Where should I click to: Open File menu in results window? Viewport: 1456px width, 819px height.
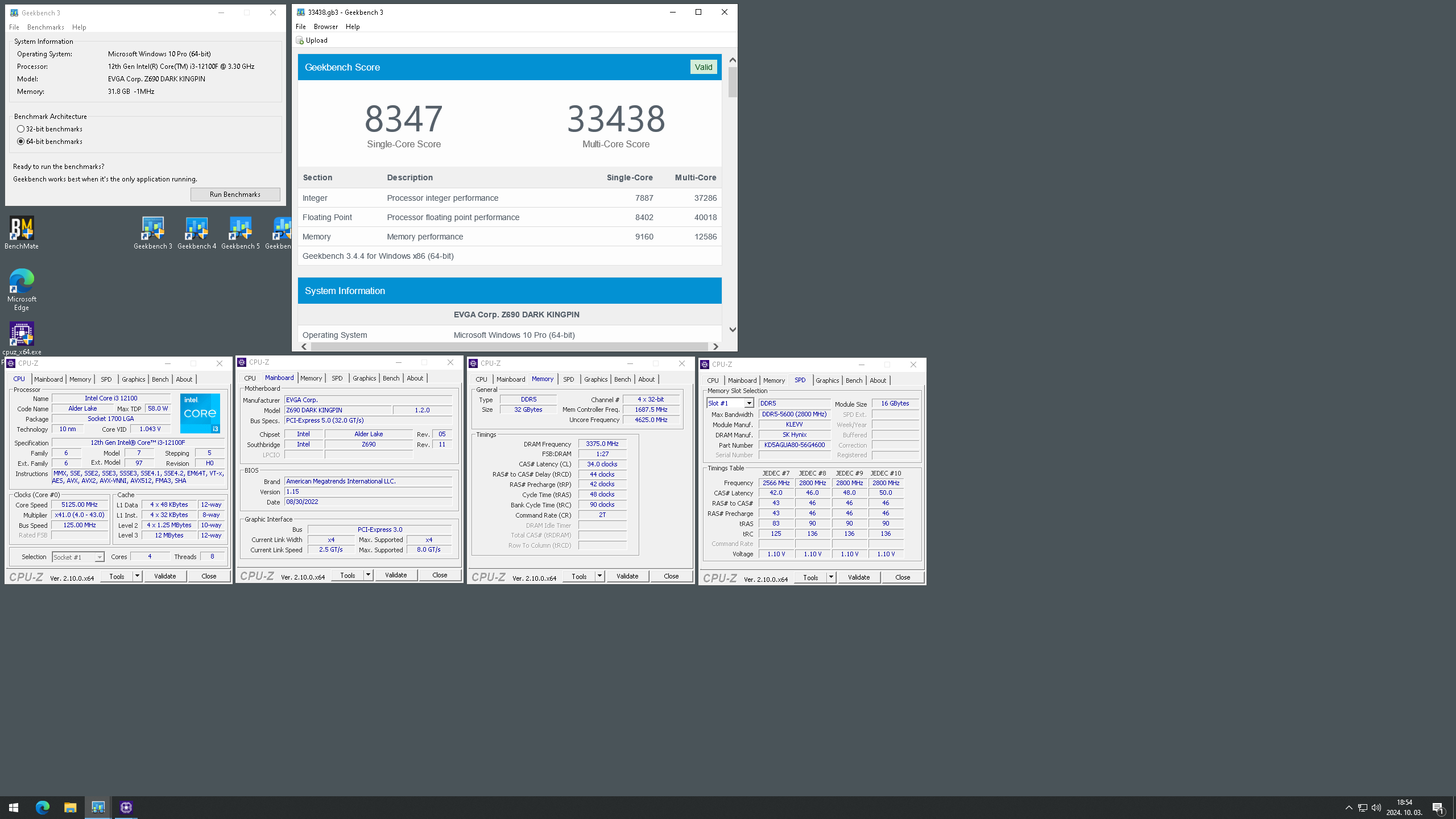[x=301, y=27]
